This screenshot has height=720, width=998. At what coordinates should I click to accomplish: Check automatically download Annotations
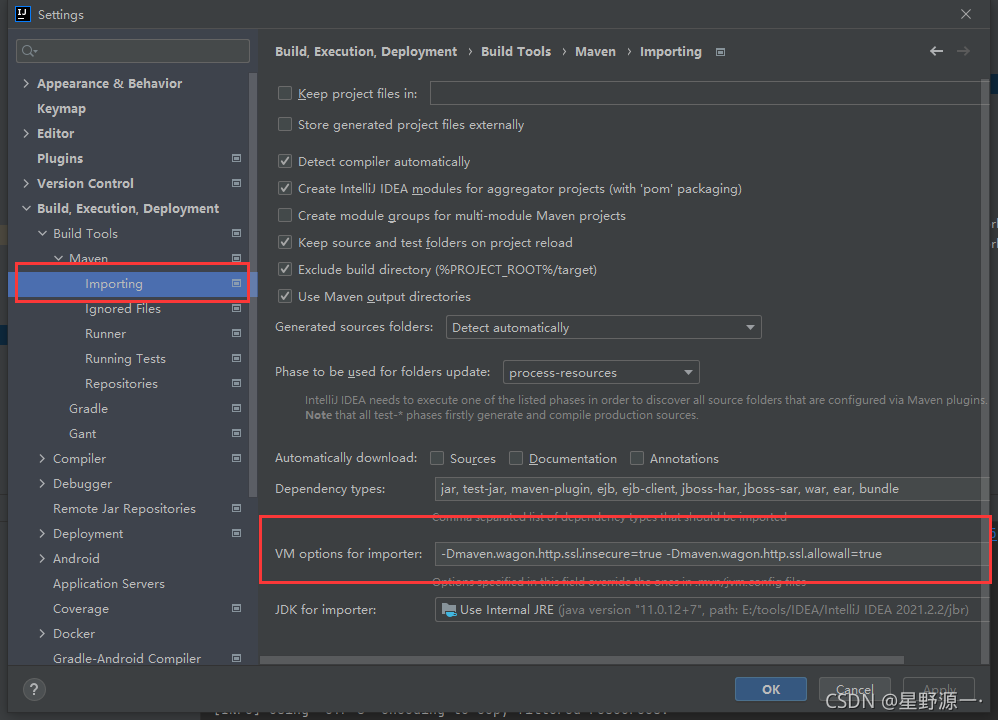[x=636, y=458]
